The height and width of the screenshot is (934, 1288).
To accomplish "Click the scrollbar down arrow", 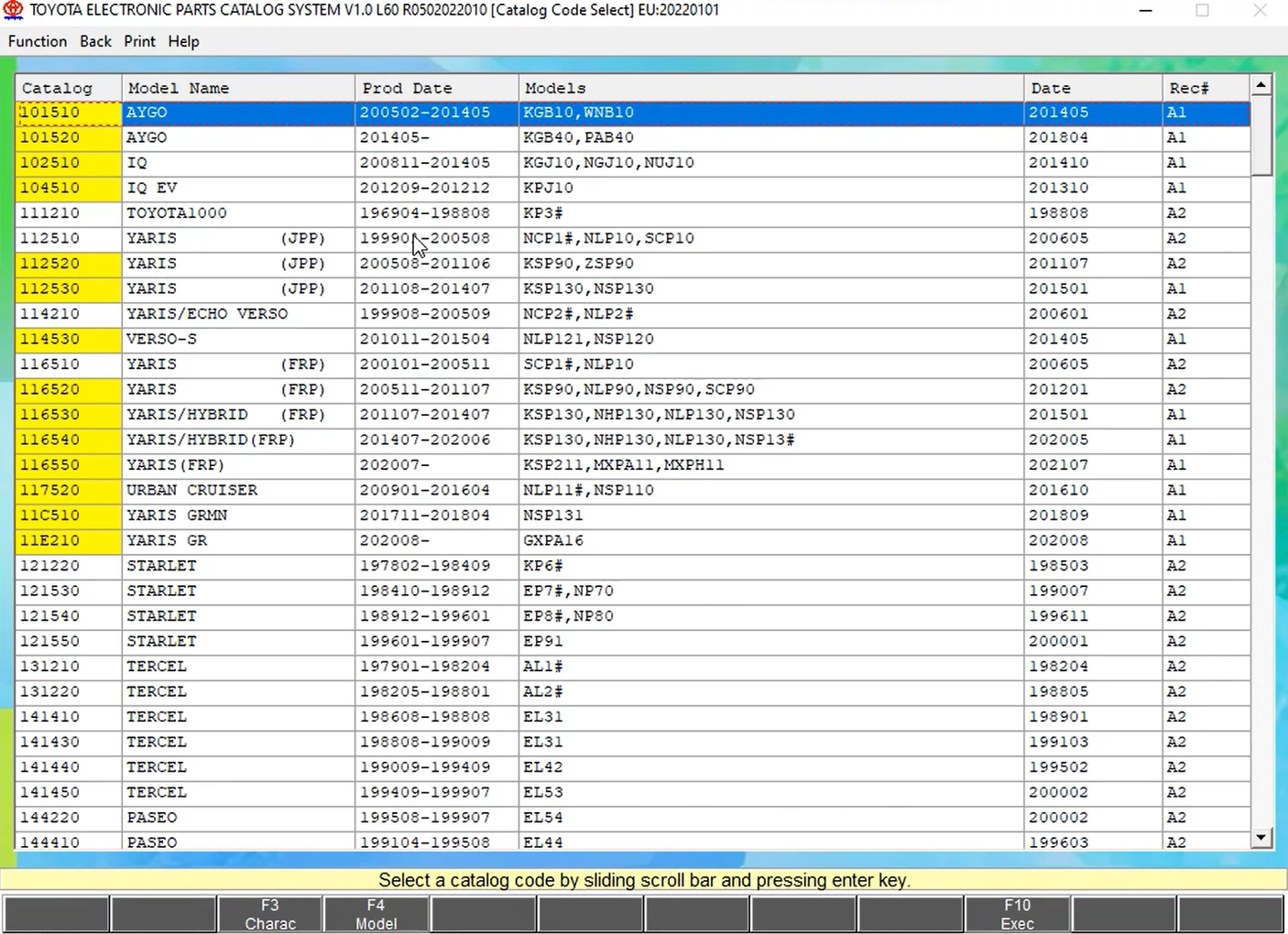I will tap(1261, 837).
